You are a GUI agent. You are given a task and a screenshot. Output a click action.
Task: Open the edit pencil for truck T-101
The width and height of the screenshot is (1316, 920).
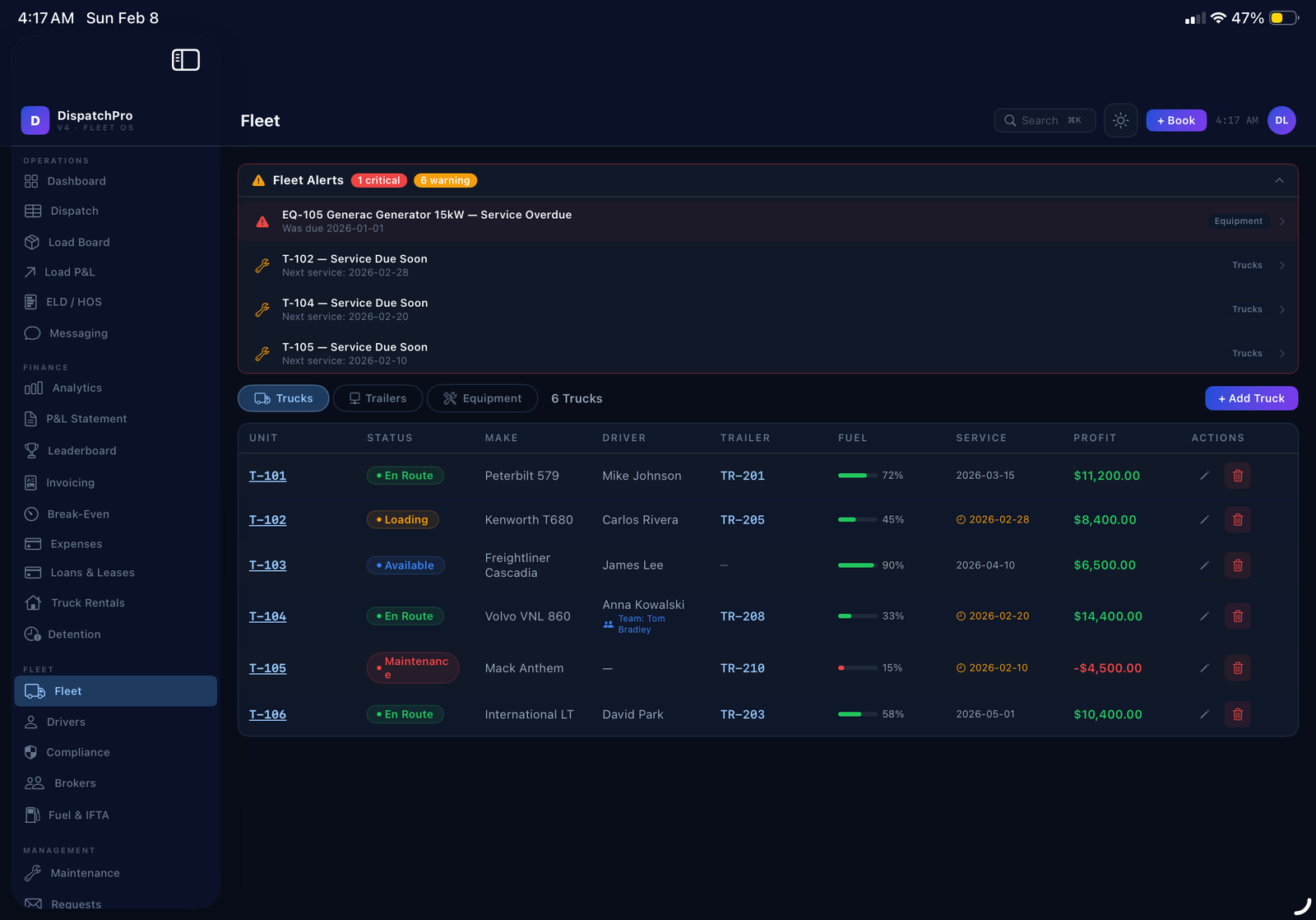pos(1204,475)
